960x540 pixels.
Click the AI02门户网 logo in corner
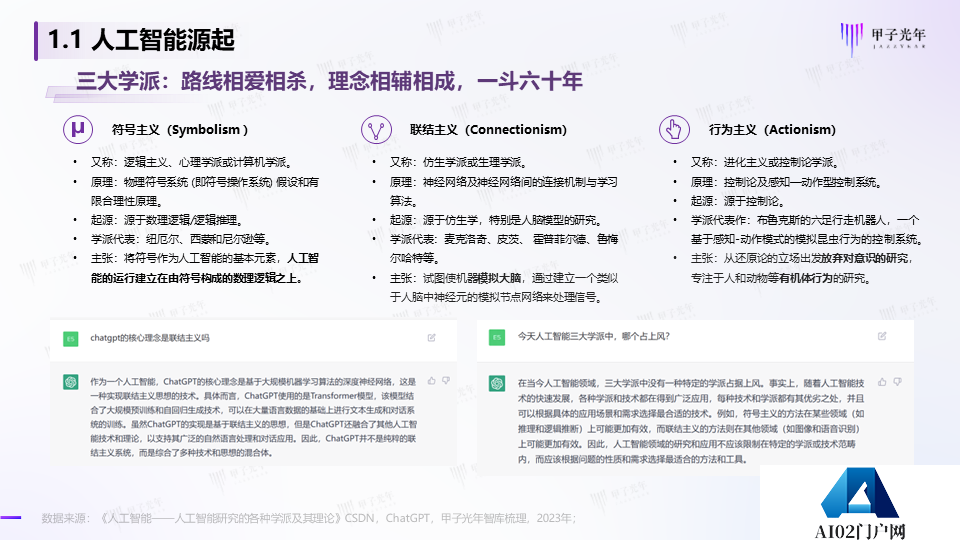860,503
